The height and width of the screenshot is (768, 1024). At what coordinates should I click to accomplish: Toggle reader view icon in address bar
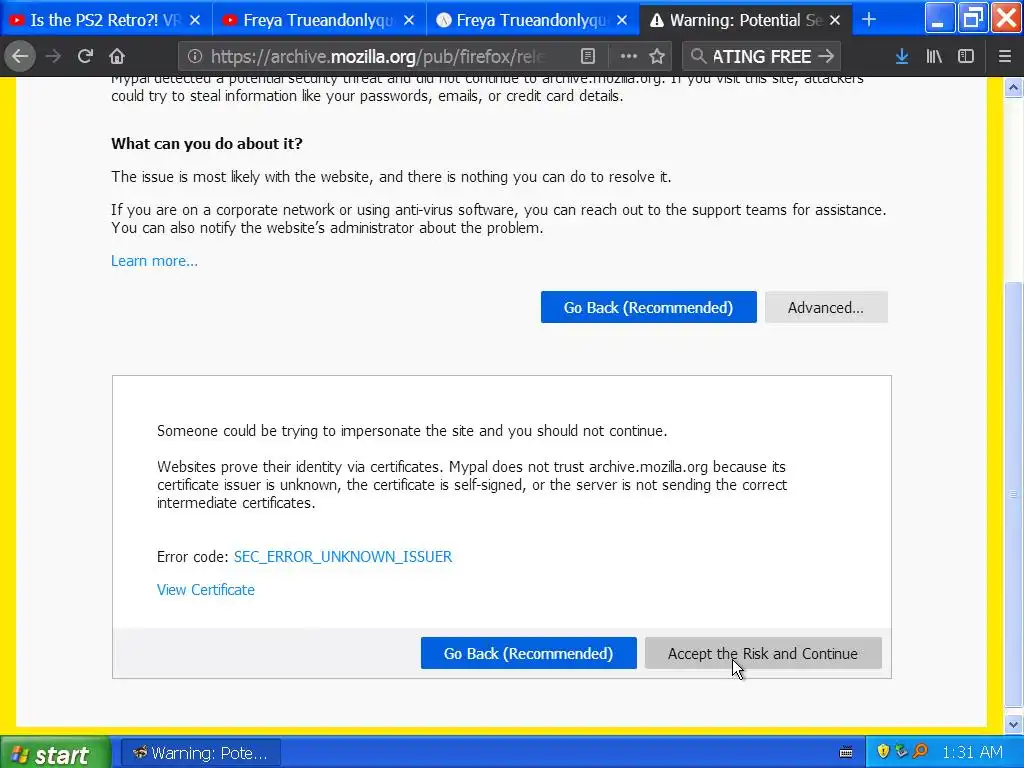coord(588,56)
